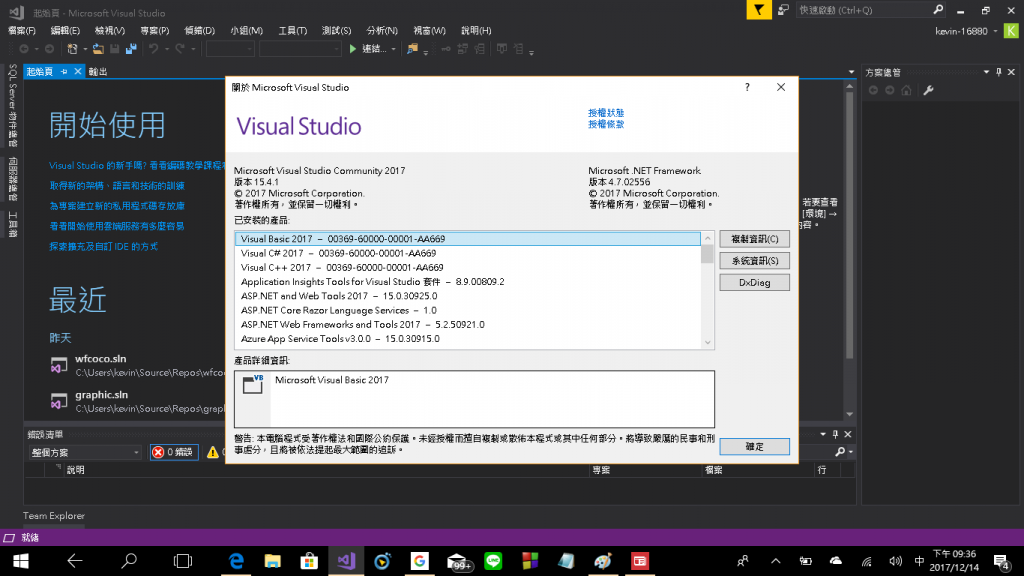Click the graphic.sln solution file icon
1024x576 pixels.
pyautogui.click(x=59, y=401)
